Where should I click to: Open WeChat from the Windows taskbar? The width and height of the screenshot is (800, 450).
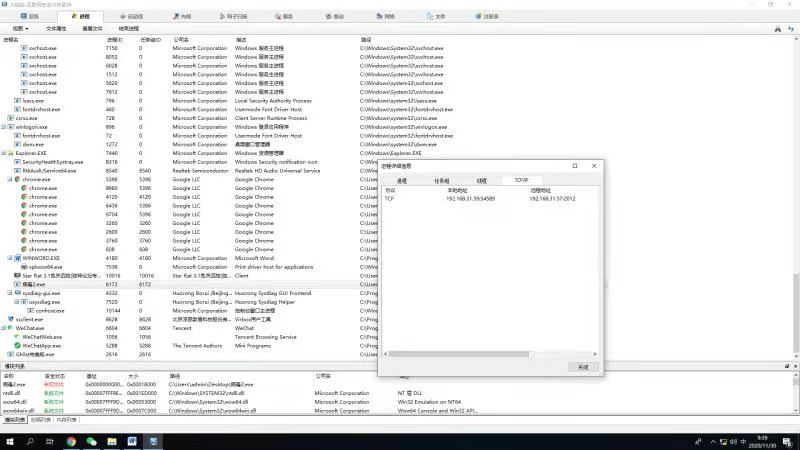tap(91, 441)
